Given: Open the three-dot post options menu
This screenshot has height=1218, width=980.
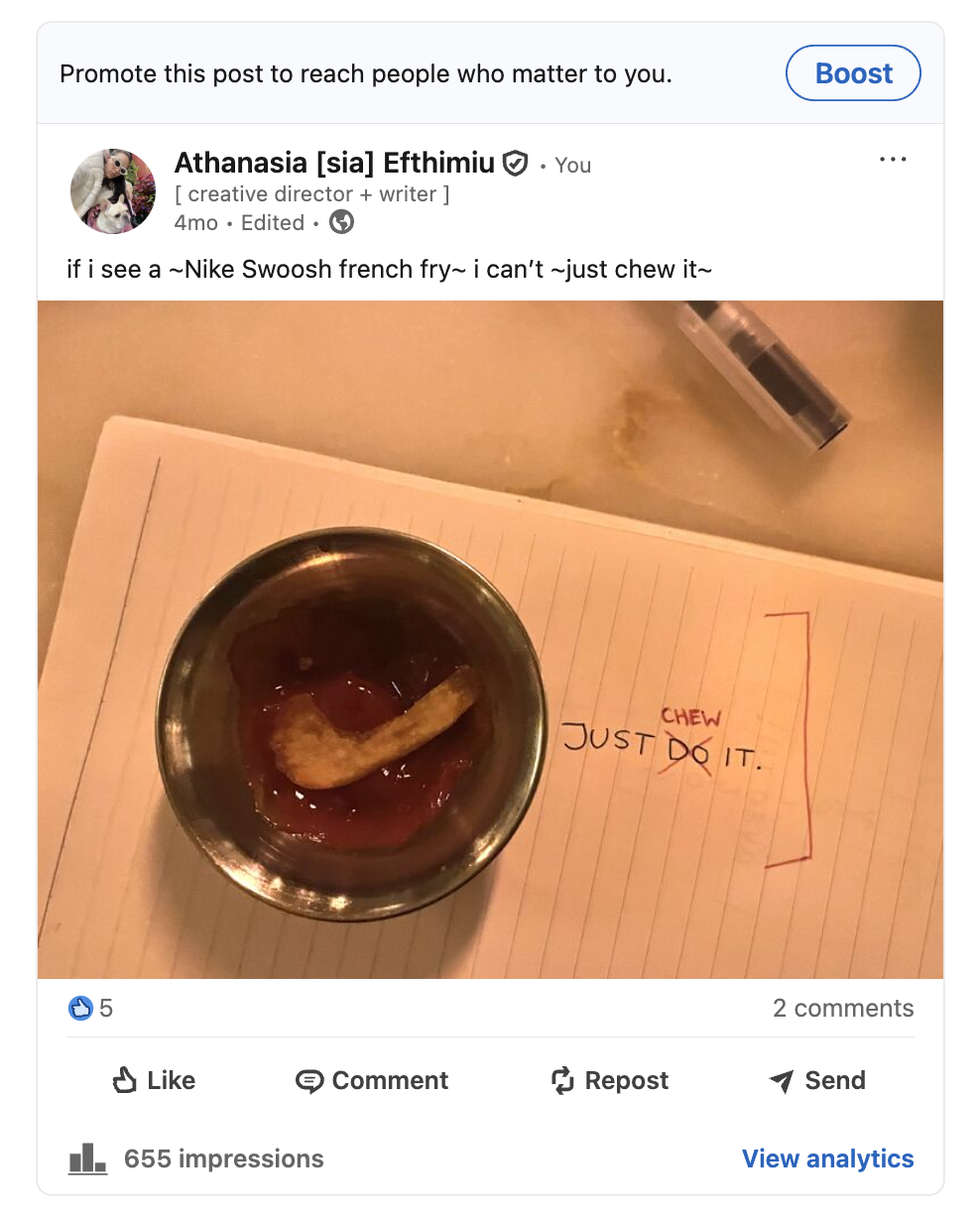Looking at the screenshot, I should (x=893, y=160).
